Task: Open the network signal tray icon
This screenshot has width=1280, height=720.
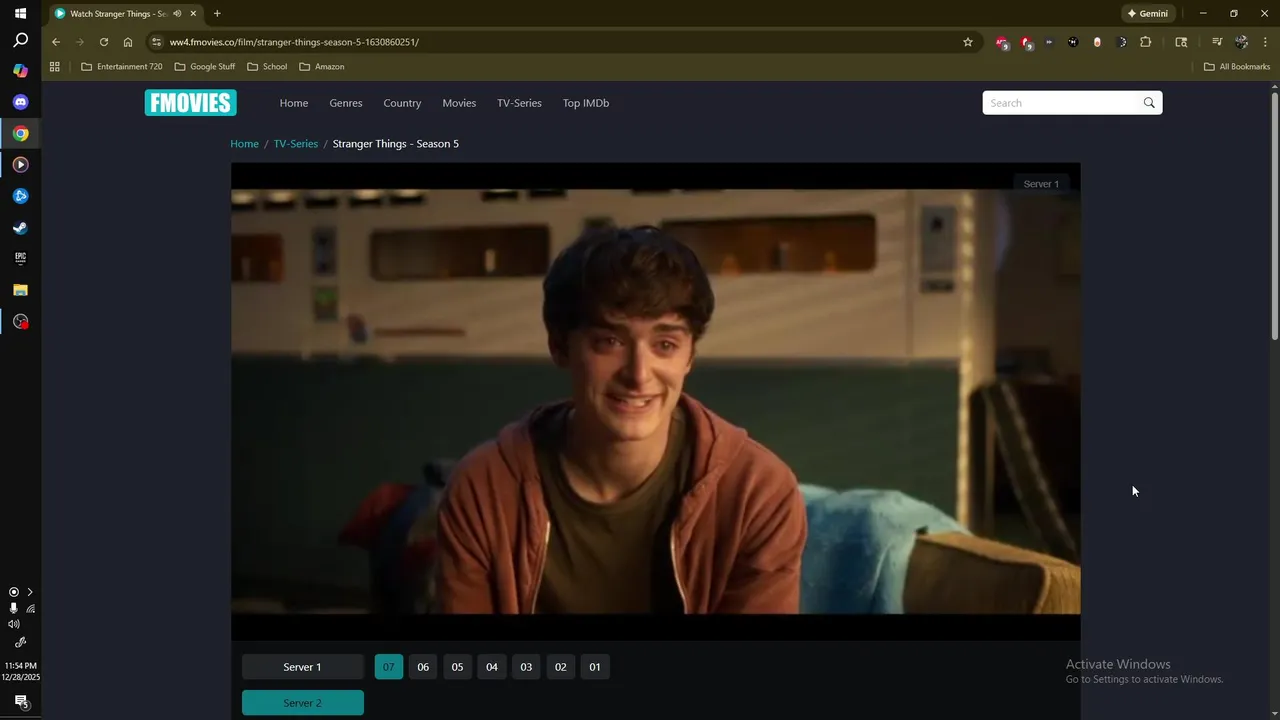Action: (30, 608)
